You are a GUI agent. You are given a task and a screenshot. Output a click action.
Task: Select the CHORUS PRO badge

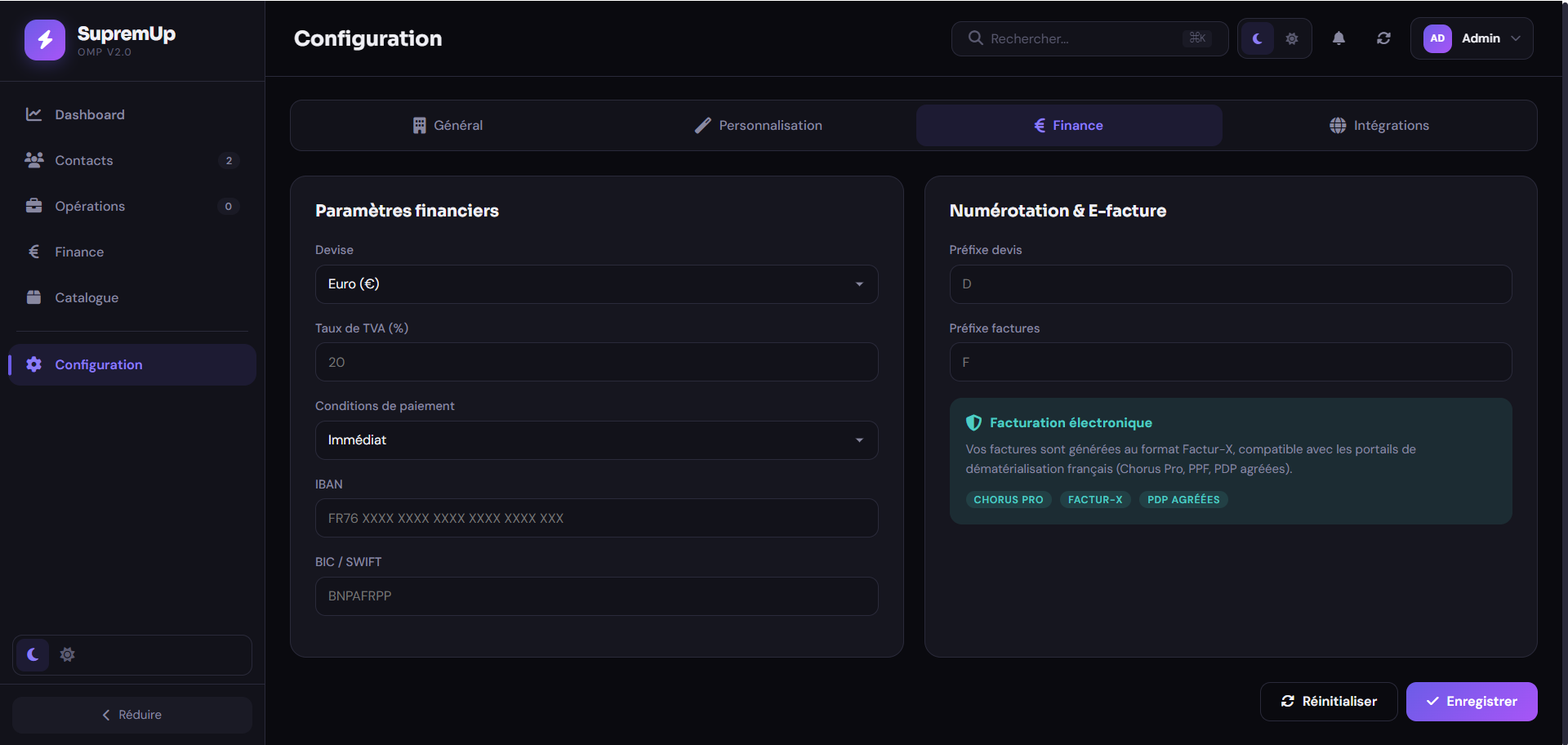[1008, 499]
